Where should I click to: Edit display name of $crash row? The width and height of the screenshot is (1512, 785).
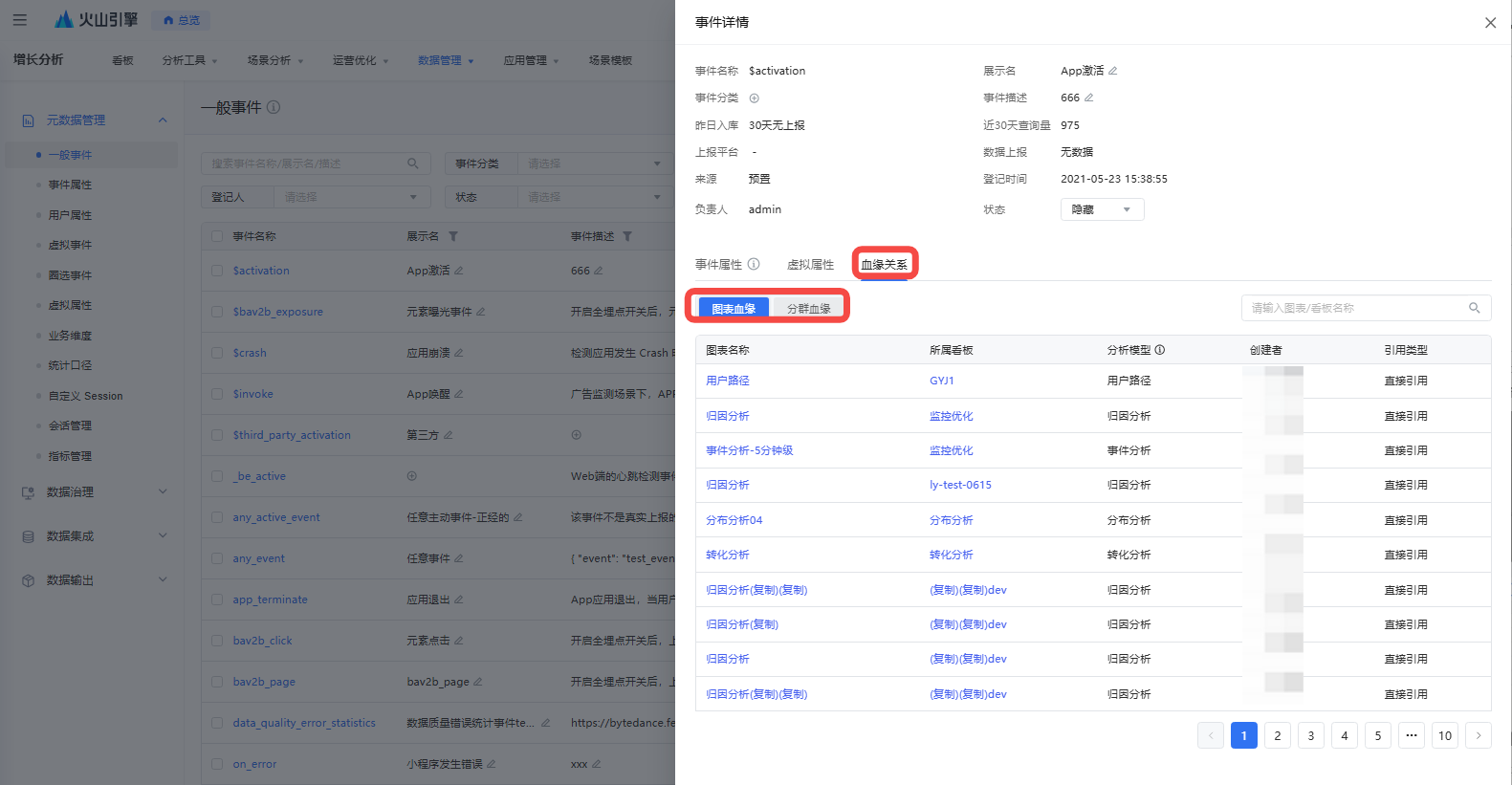coord(459,353)
